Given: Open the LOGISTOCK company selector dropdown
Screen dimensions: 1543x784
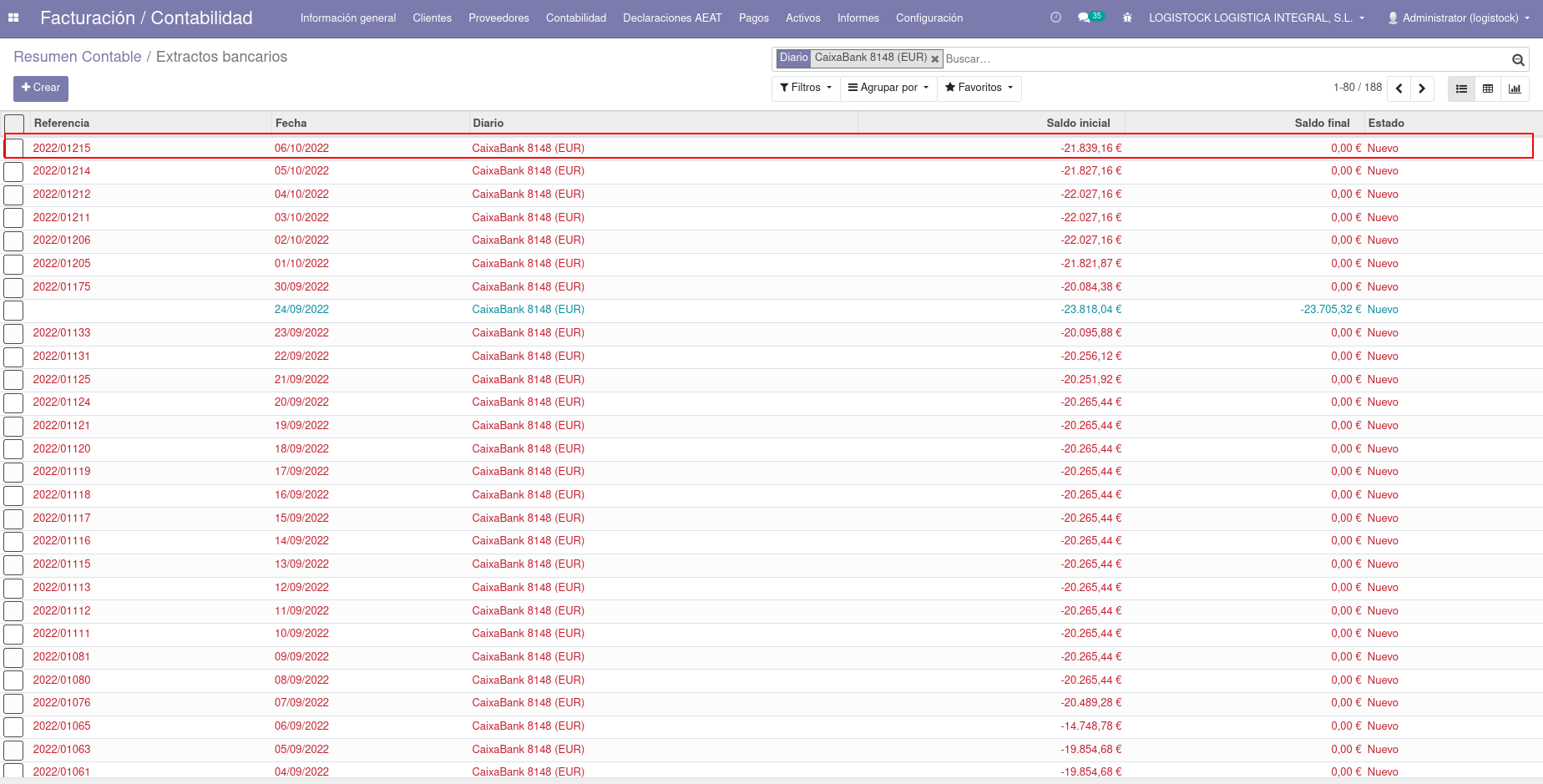Looking at the screenshot, I should coord(1257,18).
